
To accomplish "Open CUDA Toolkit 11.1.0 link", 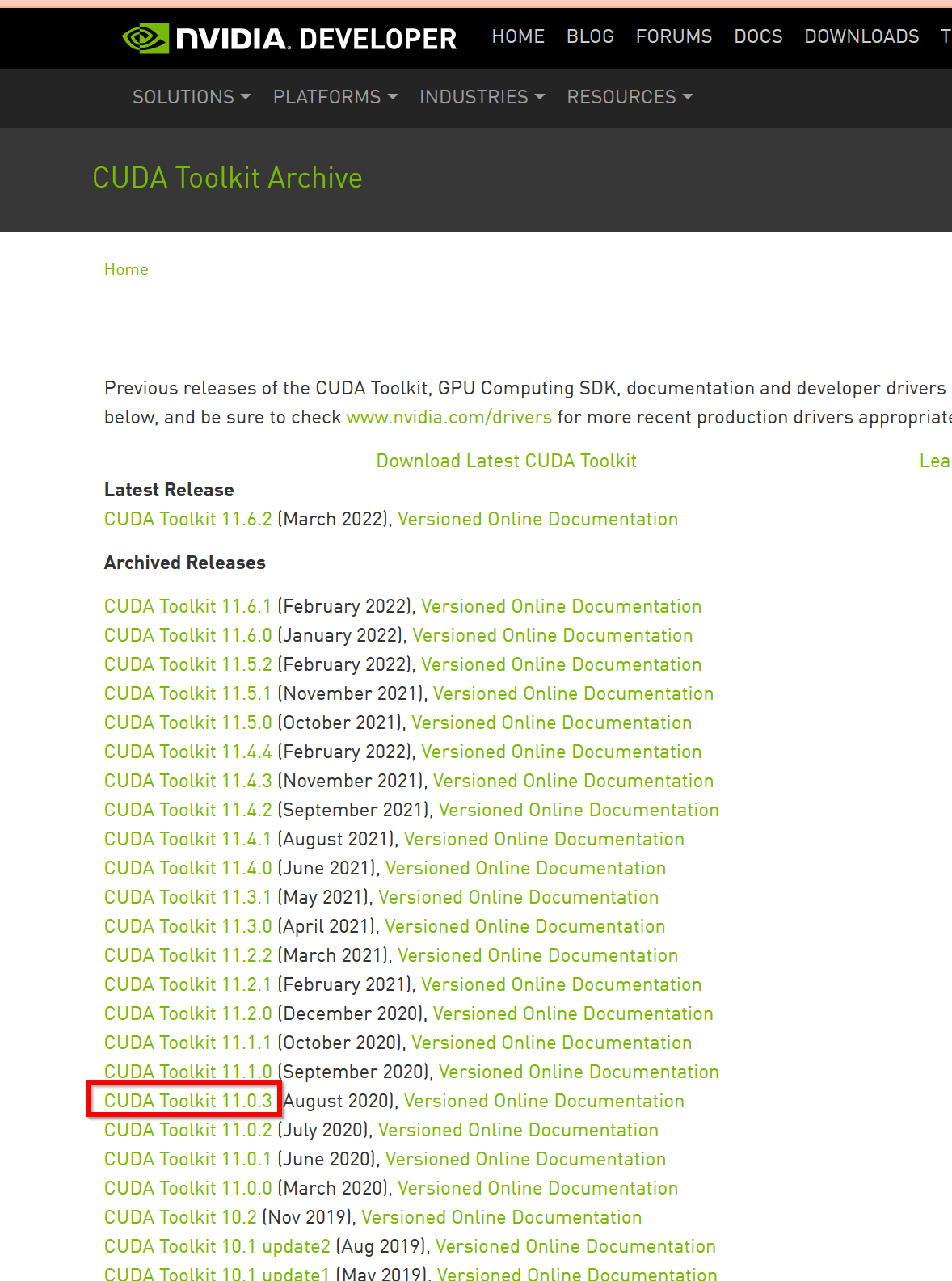I will point(188,1072).
